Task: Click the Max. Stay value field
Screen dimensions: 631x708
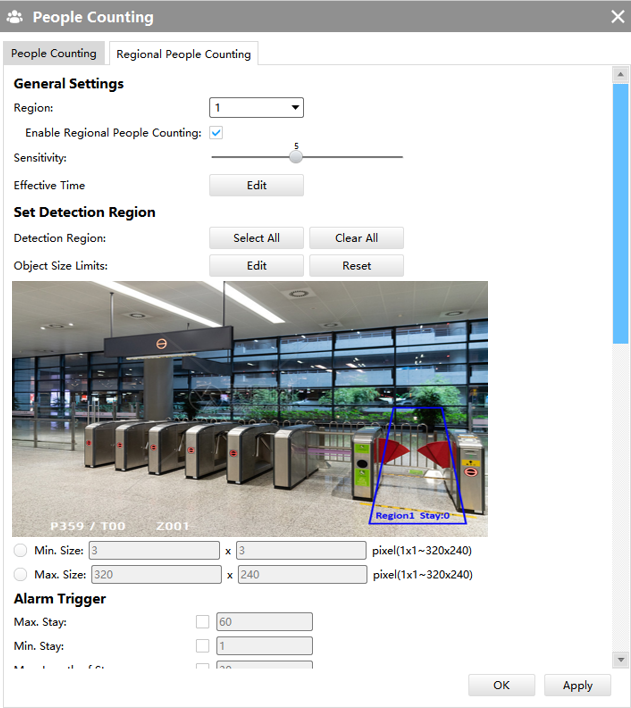Action: pos(264,622)
